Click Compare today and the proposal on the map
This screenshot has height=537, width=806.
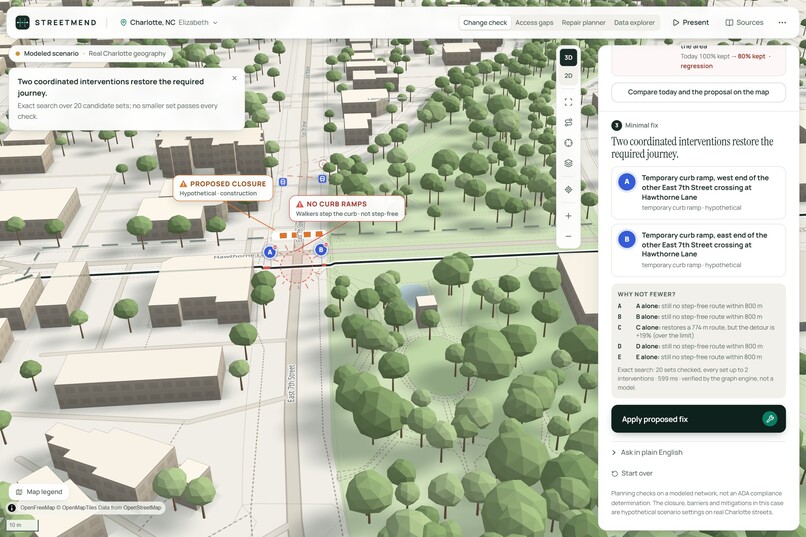click(x=698, y=92)
